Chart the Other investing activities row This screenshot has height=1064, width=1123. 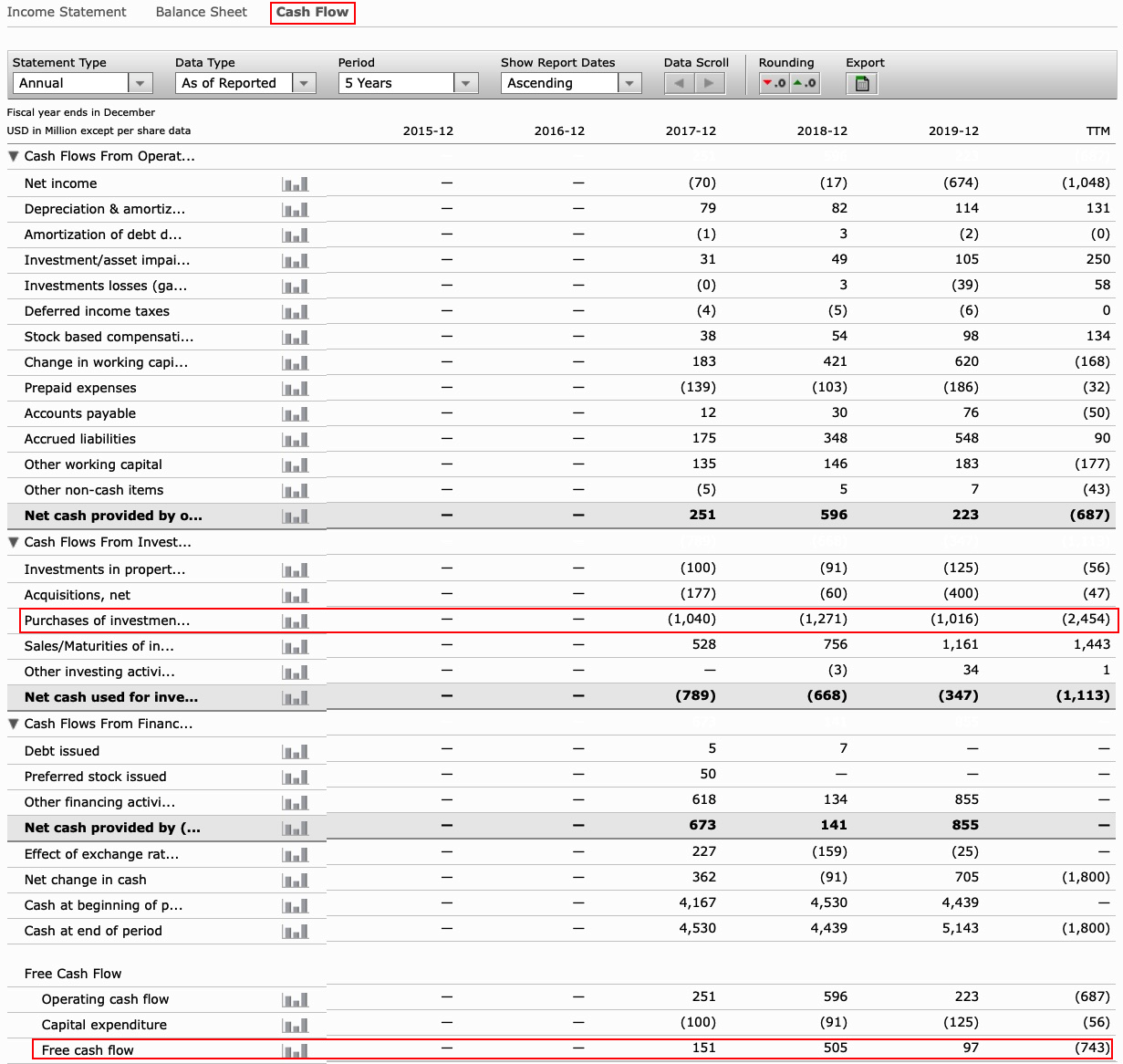click(x=296, y=673)
